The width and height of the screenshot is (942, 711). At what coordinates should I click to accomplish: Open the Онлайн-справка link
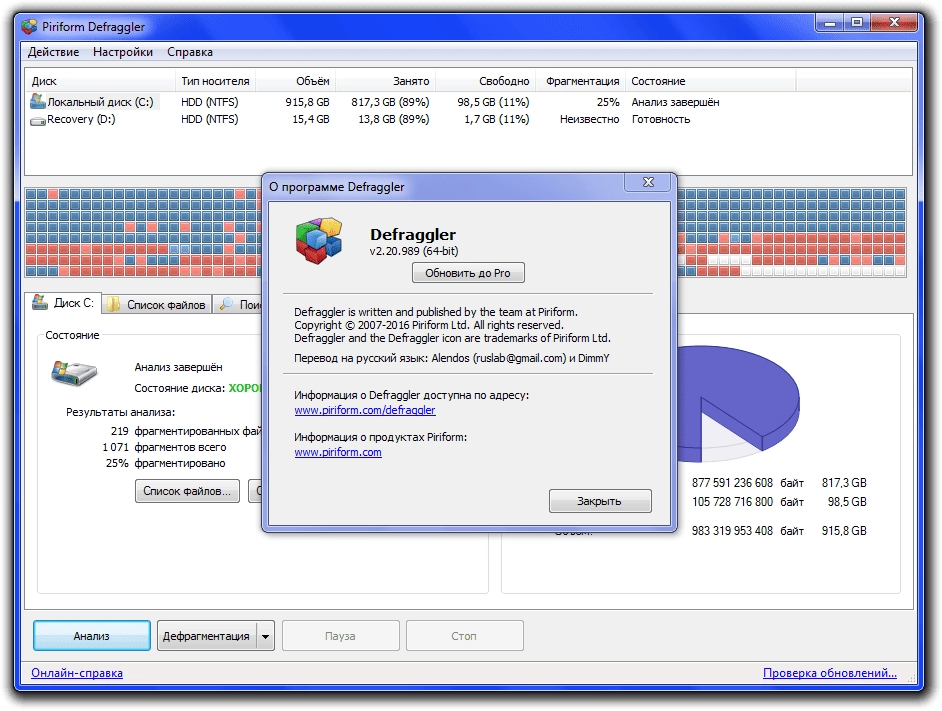tap(77, 673)
